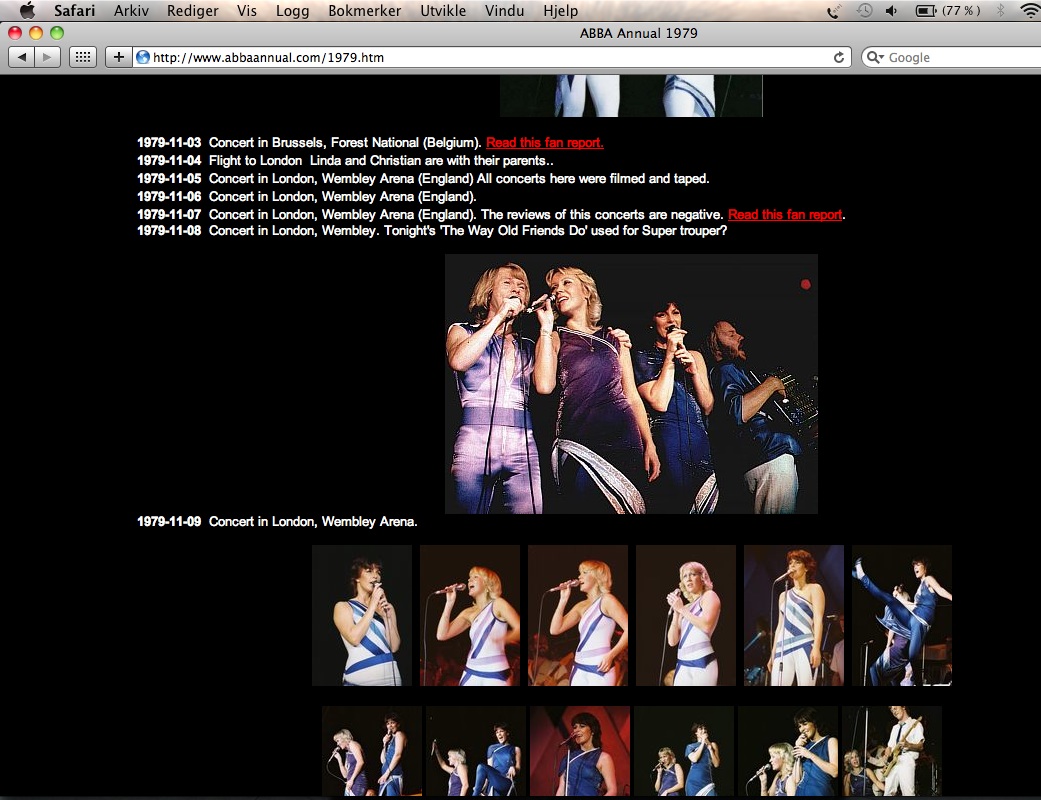Click the battery 77% indicator
Viewport: 1041px width, 800px height.
coord(947,11)
